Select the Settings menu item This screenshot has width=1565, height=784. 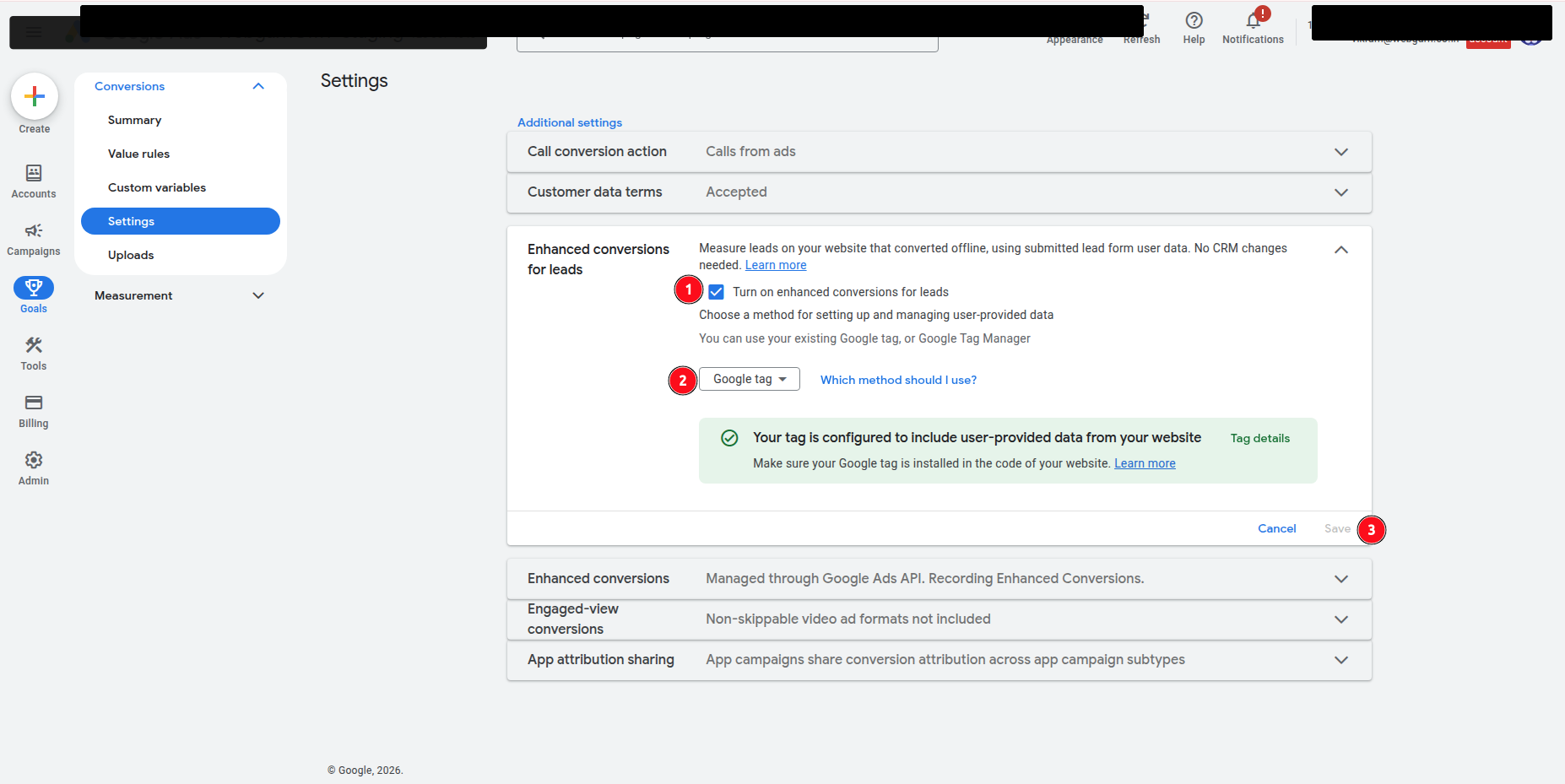(181, 221)
